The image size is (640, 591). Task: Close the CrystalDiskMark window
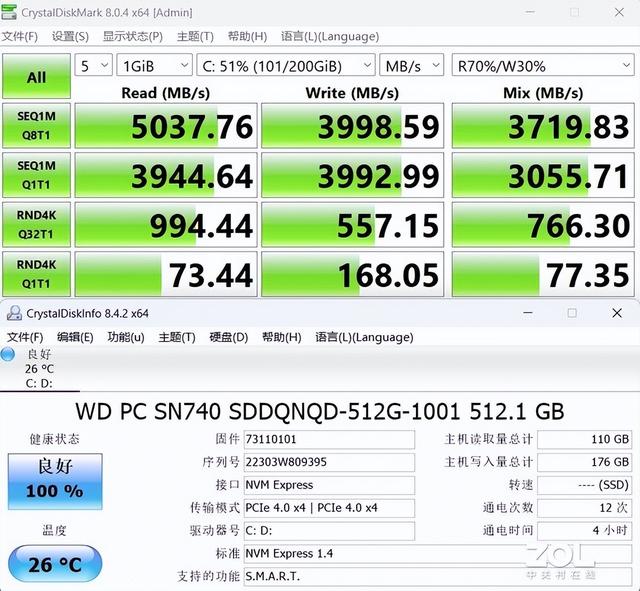point(619,12)
